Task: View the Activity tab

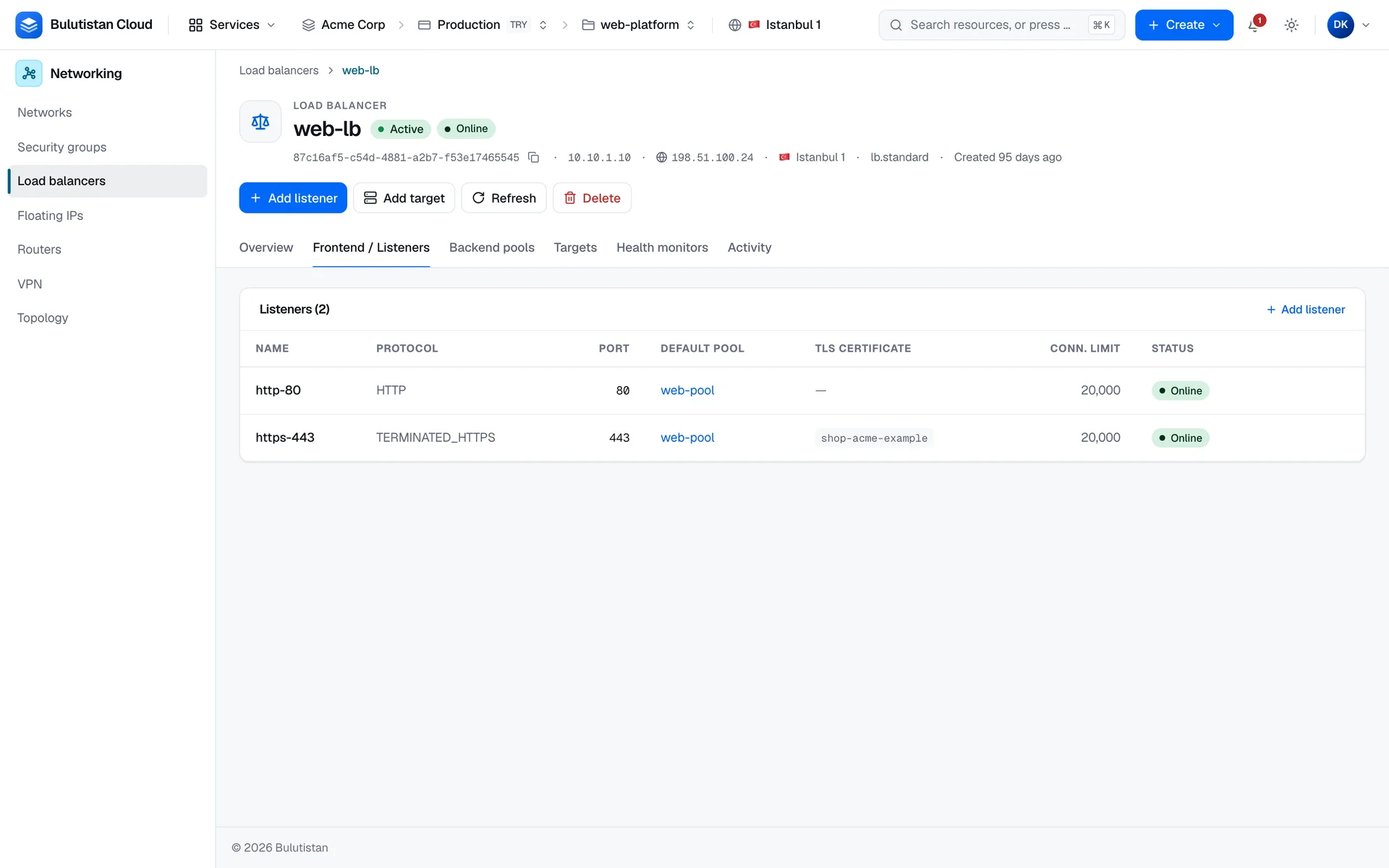Action: pyautogui.click(x=749, y=247)
